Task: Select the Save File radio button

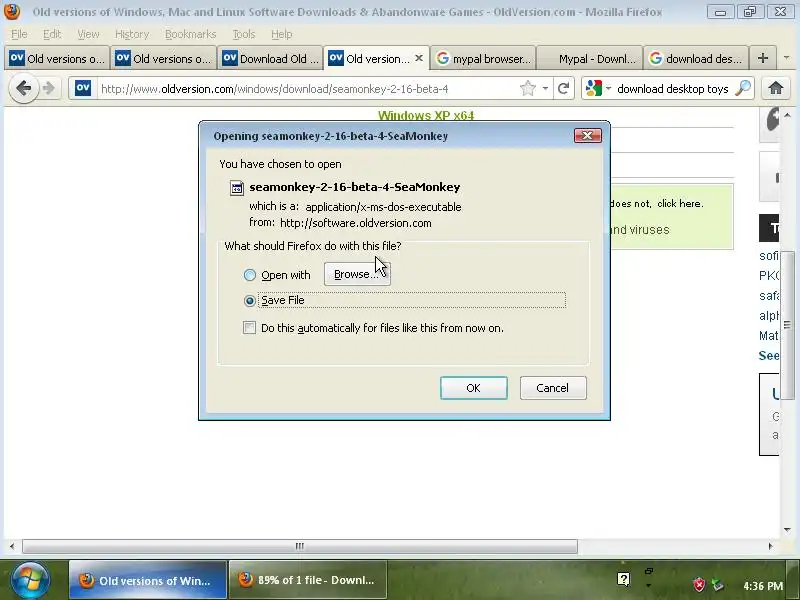Action: [249, 301]
